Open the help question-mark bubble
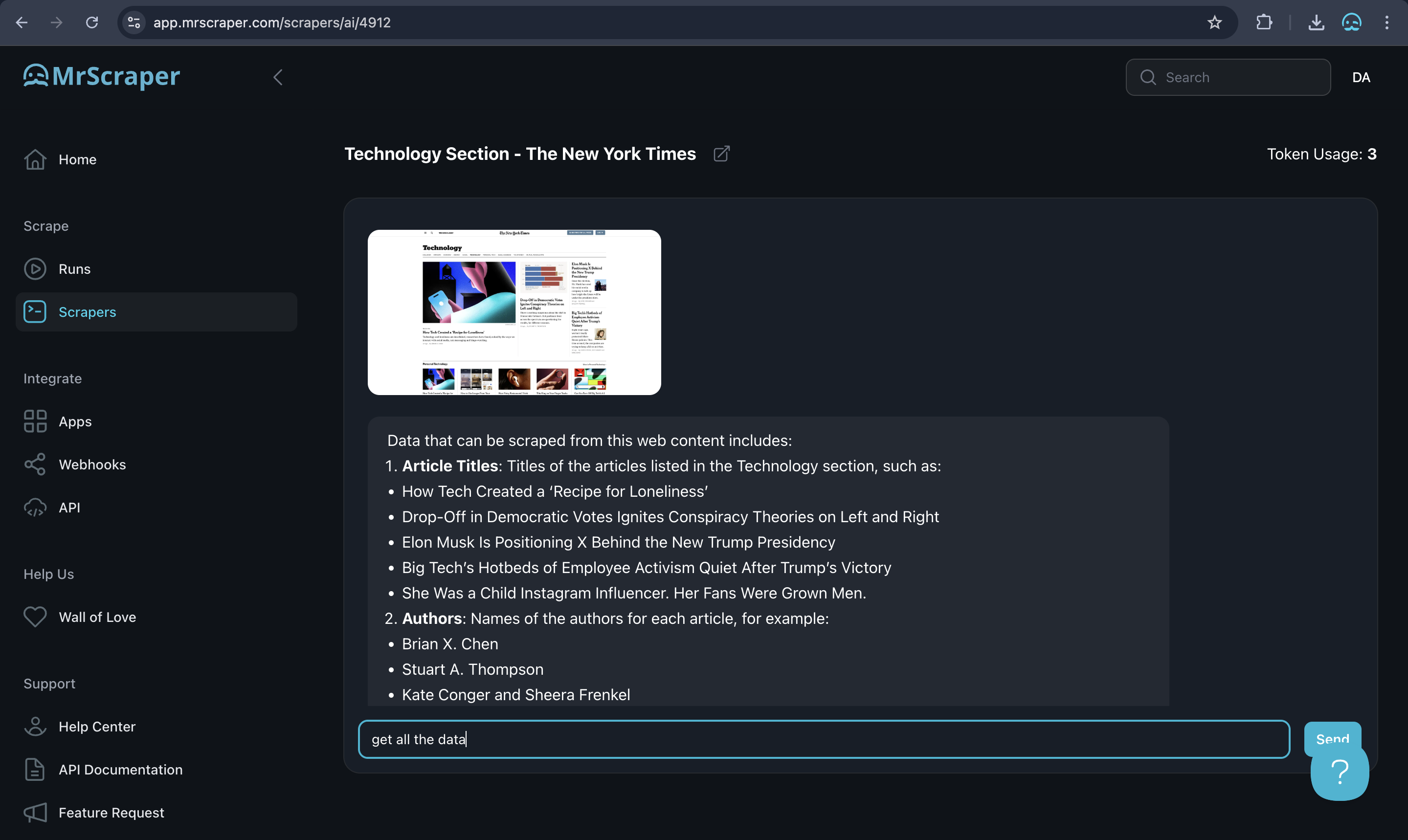 pyautogui.click(x=1340, y=772)
